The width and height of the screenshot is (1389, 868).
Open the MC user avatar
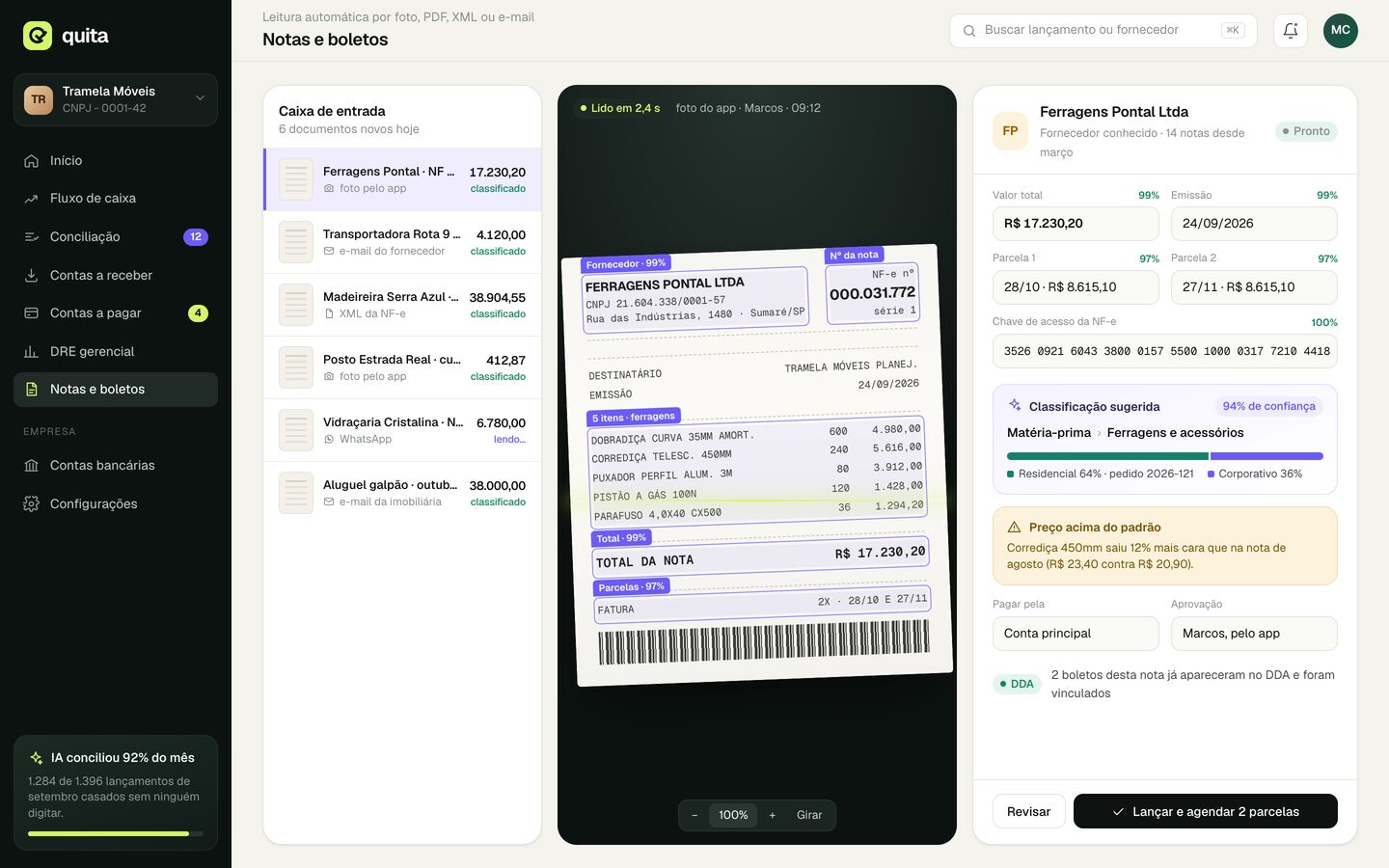tap(1341, 31)
